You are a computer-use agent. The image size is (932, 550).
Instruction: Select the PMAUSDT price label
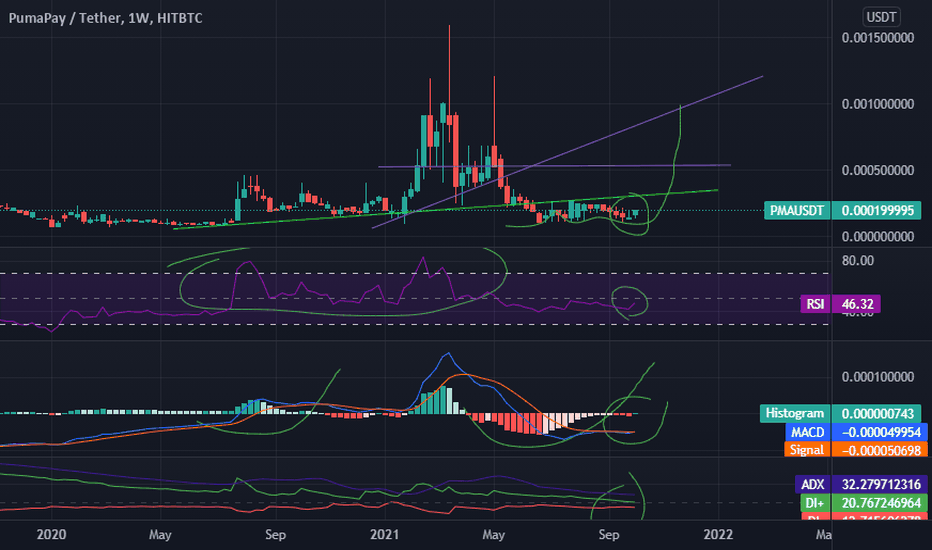(x=797, y=210)
